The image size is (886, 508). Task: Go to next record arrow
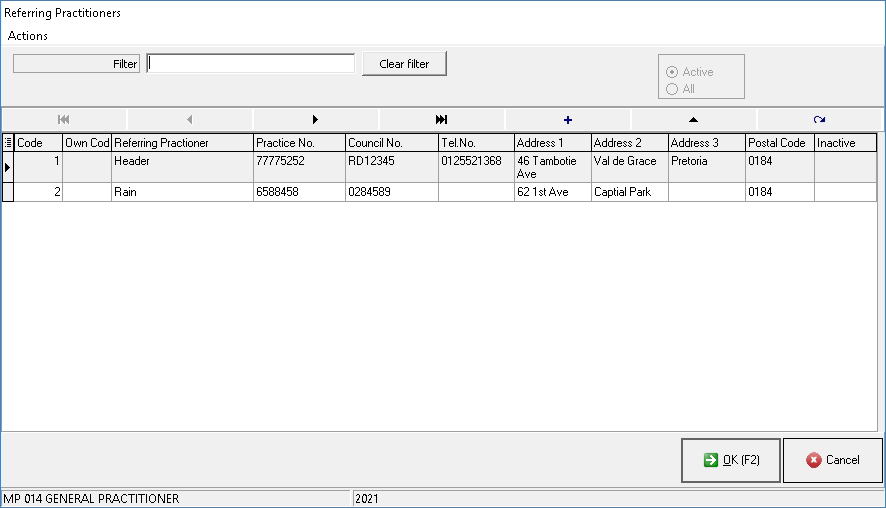point(316,119)
